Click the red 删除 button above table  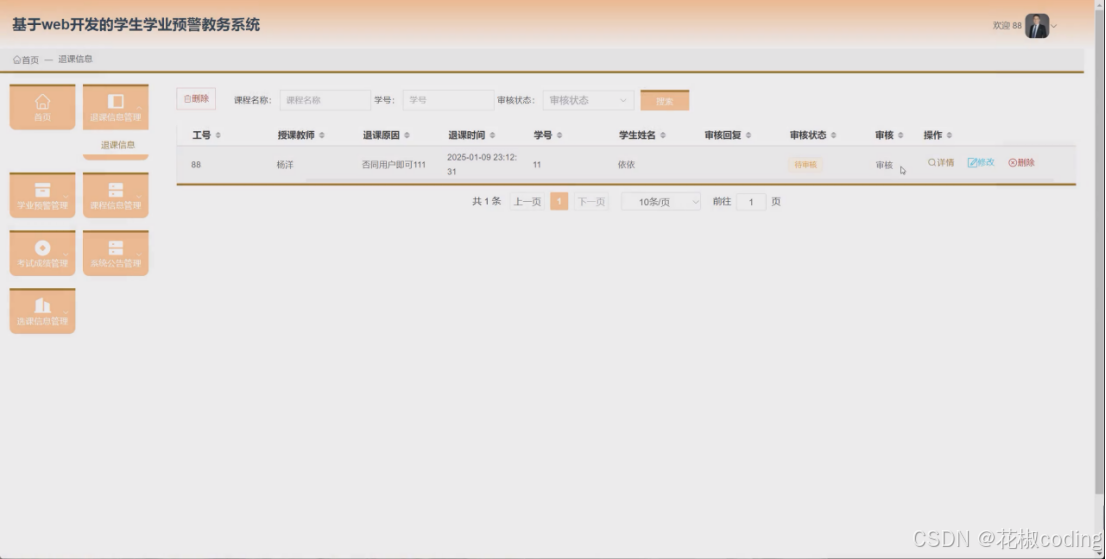(x=196, y=99)
